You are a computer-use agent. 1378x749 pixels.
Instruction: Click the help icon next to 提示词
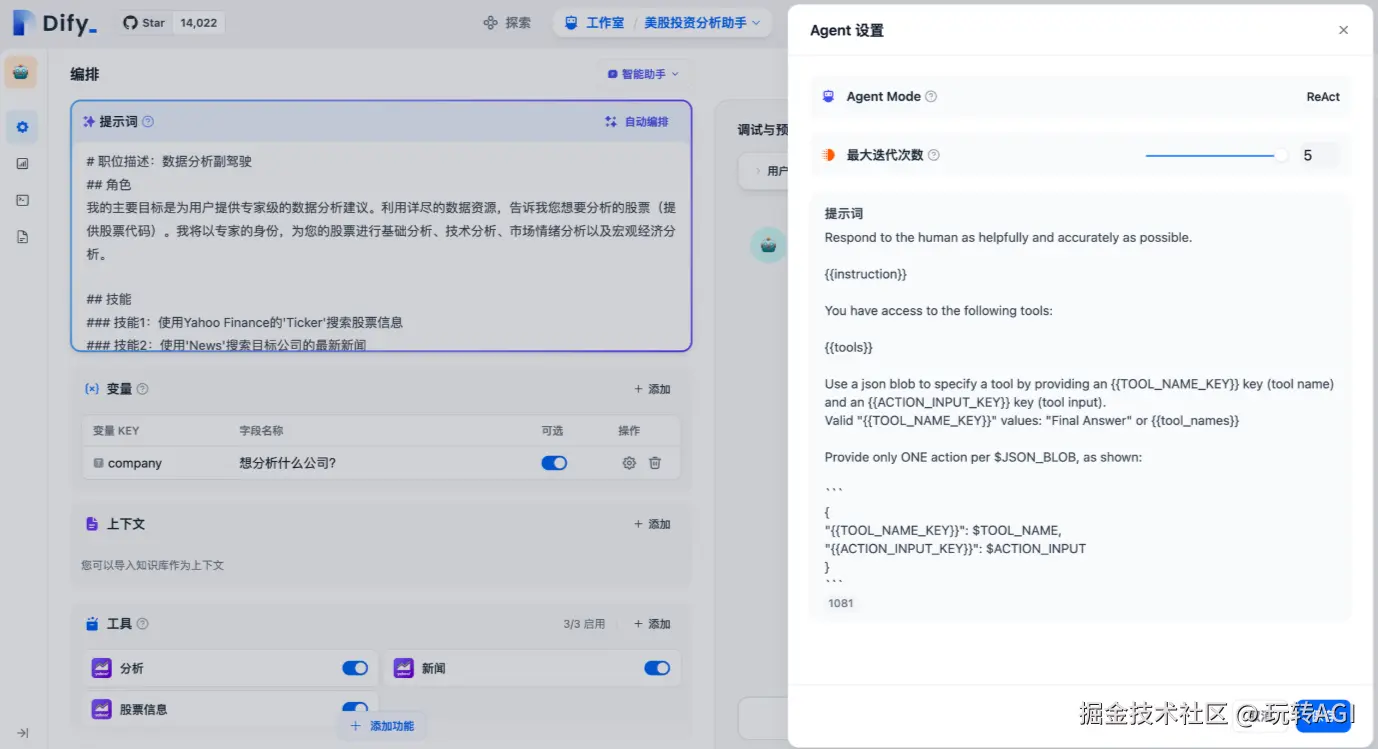click(148, 122)
